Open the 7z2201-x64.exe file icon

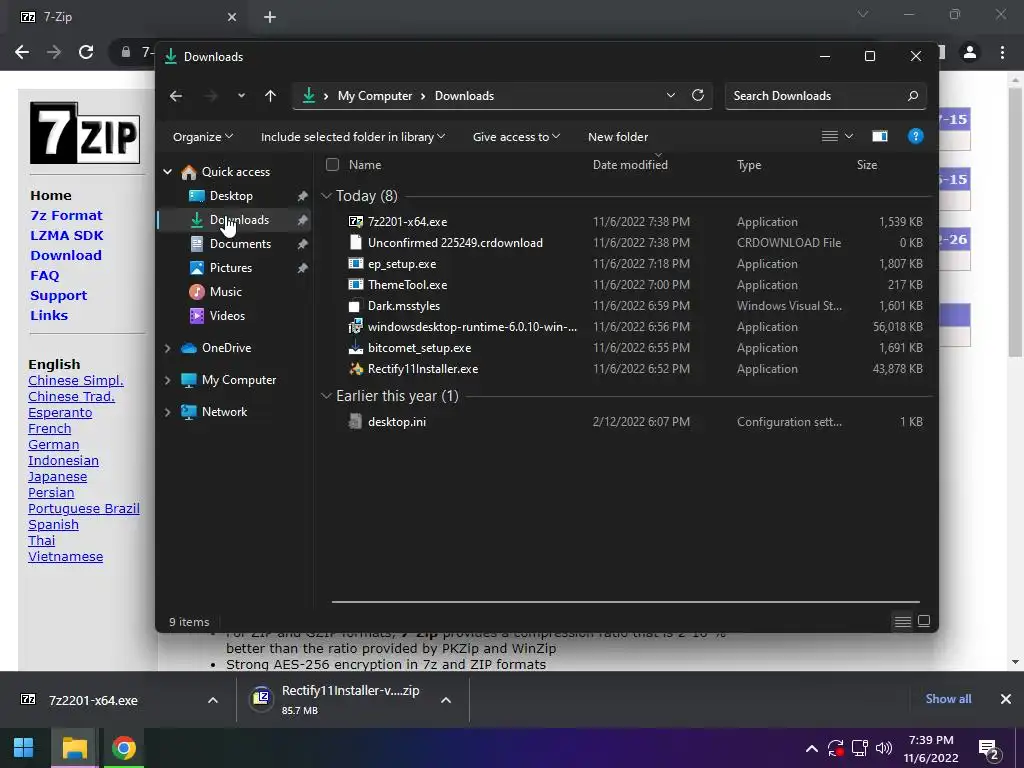coord(355,222)
